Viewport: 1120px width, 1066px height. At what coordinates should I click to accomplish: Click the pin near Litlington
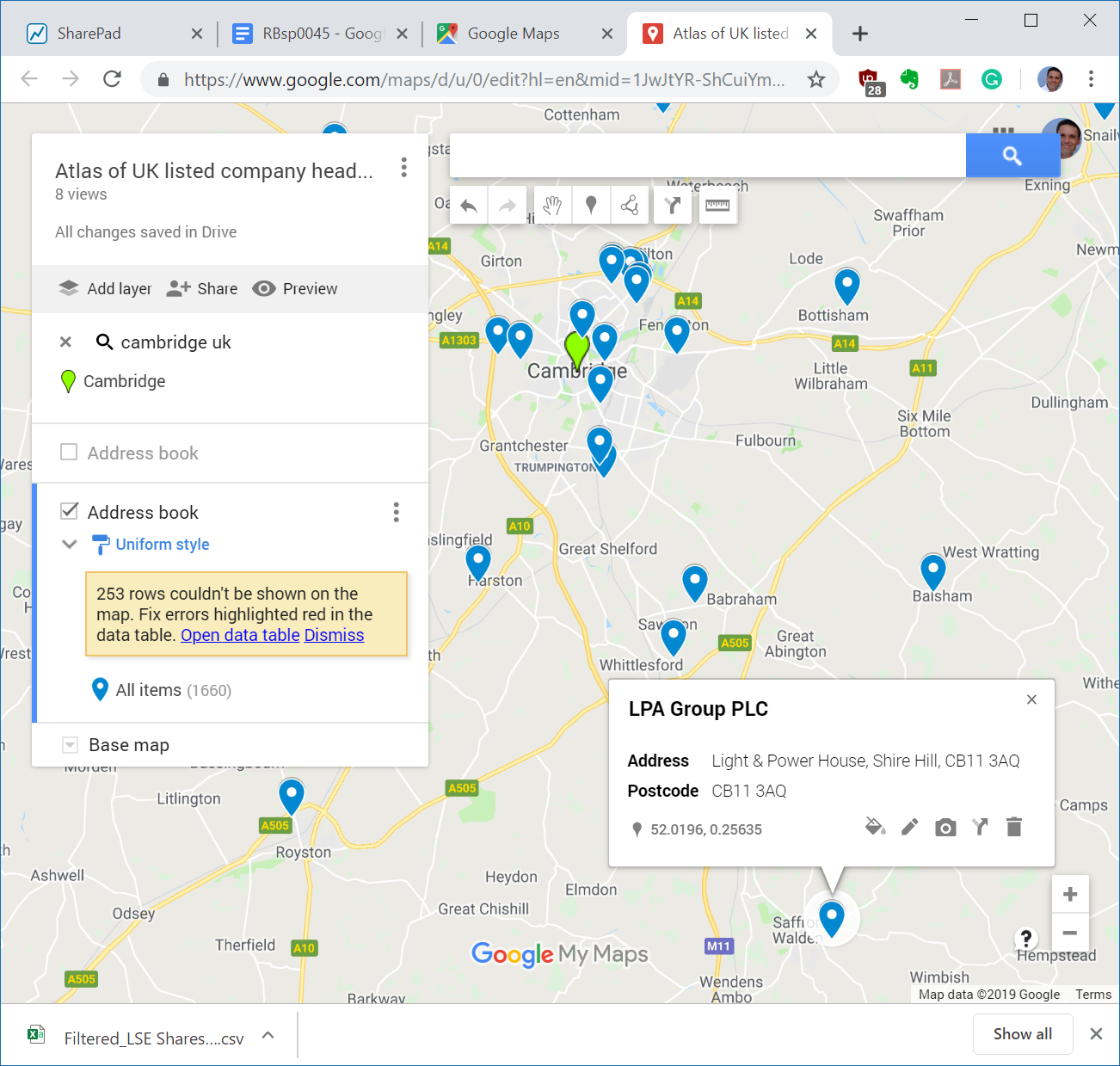pyautogui.click(x=292, y=795)
